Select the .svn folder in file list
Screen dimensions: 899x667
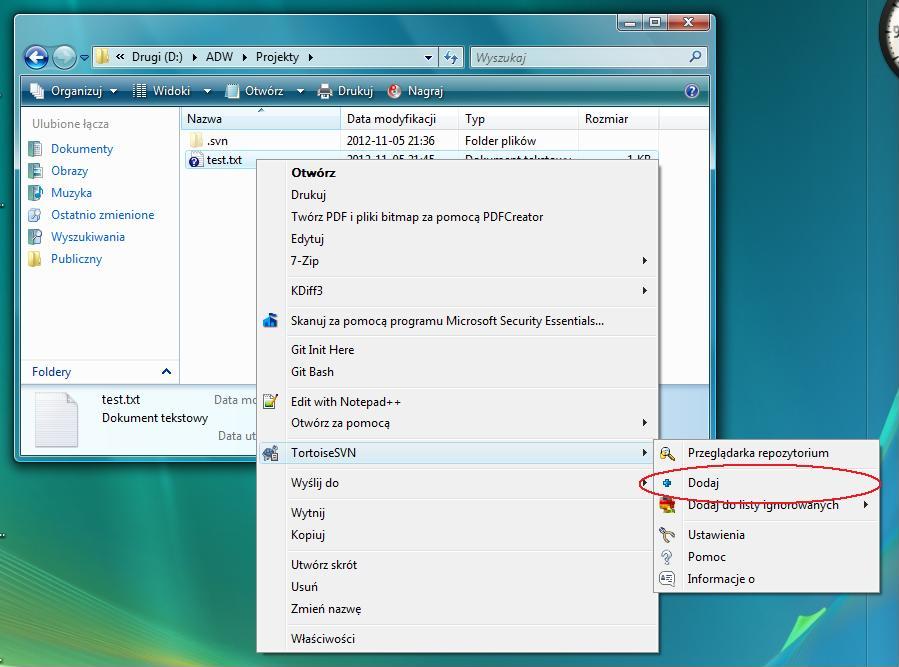click(217, 141)
